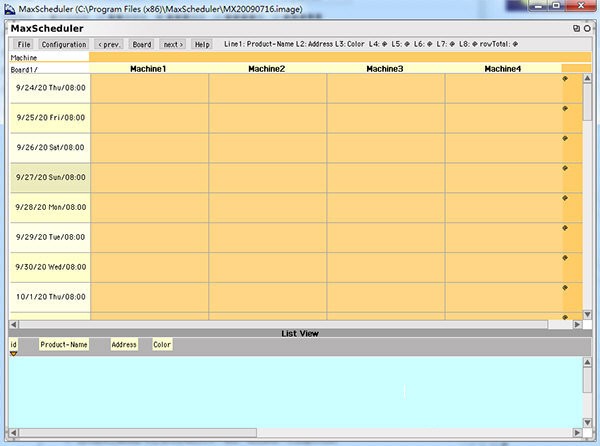Click the inner window restore icon
This screenshot has width=600, height=446.
(x=576, y=28)
